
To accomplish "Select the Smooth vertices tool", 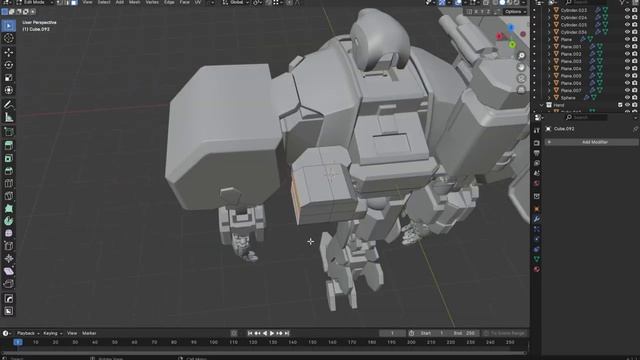I will coord(9,233).
